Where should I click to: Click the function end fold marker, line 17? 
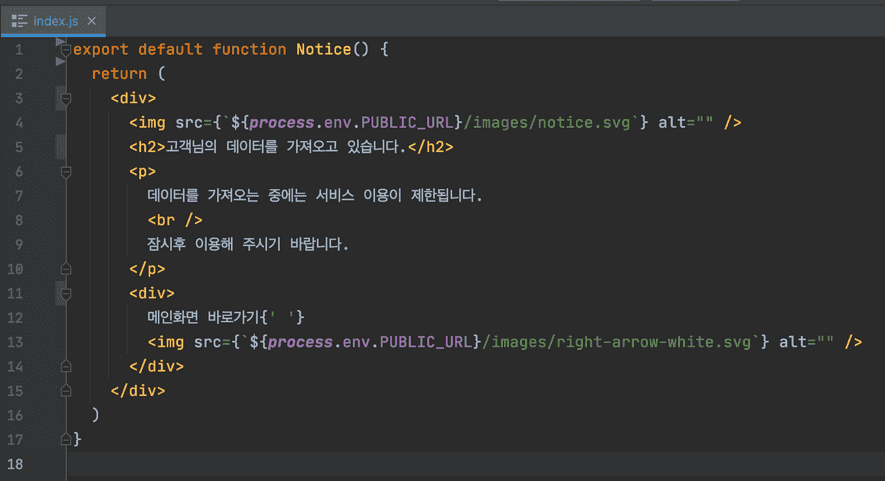(66, 439)
